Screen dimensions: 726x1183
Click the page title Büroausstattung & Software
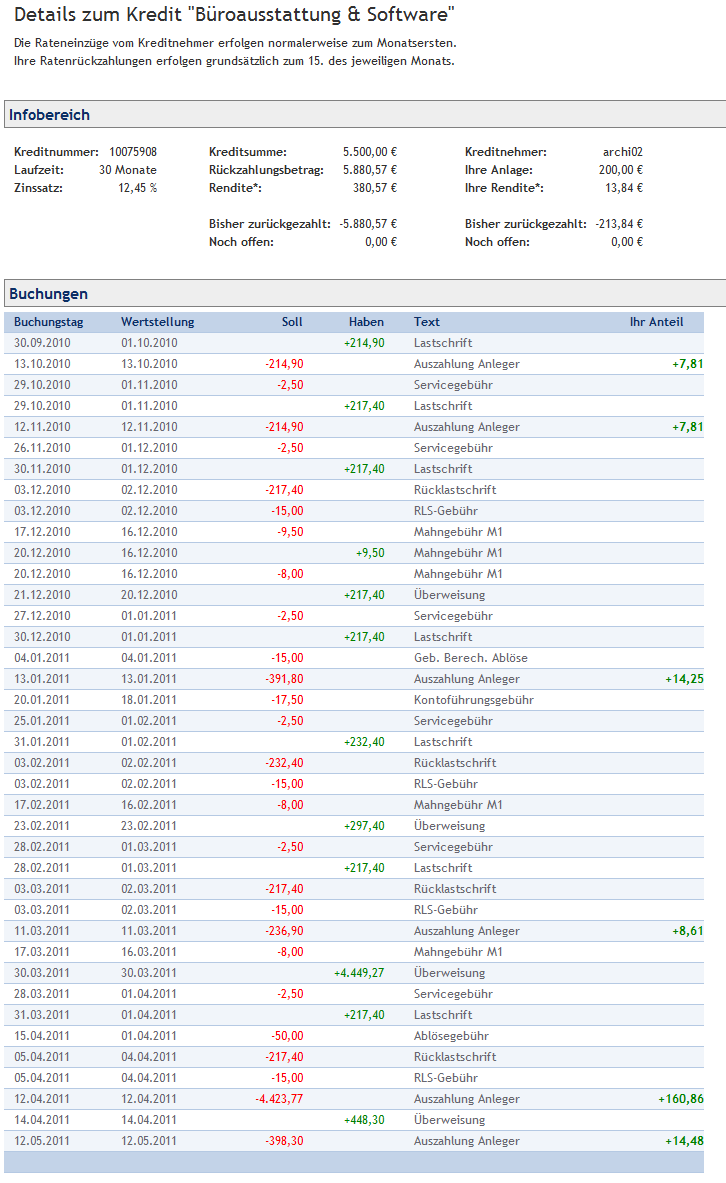click(234, 15)
